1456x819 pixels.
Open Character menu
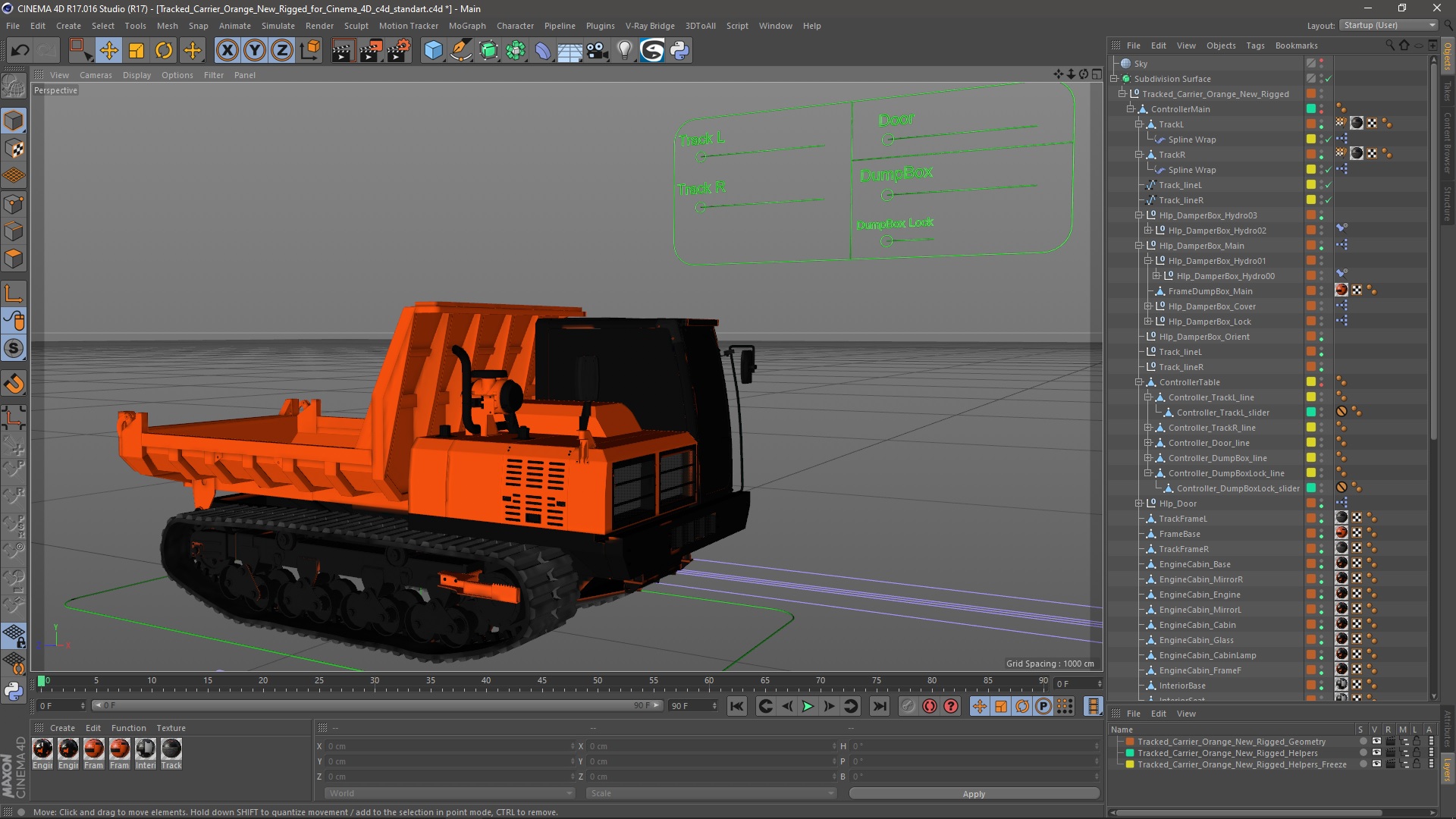click(515, 26)
